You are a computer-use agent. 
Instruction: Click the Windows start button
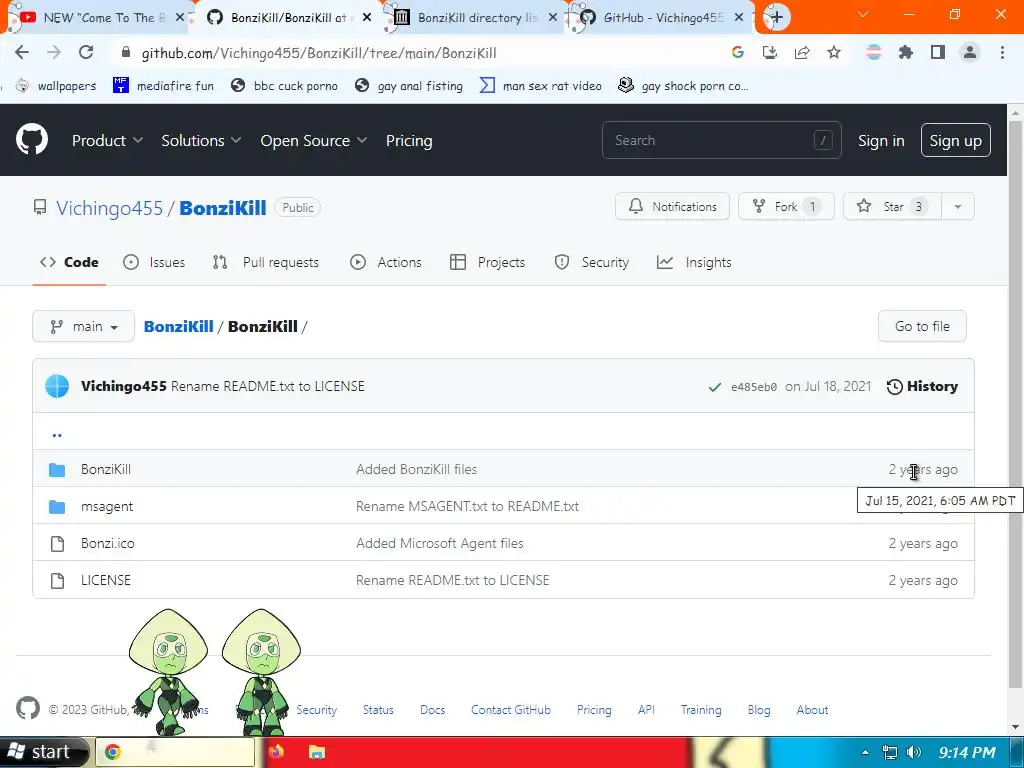click(43, 752)
